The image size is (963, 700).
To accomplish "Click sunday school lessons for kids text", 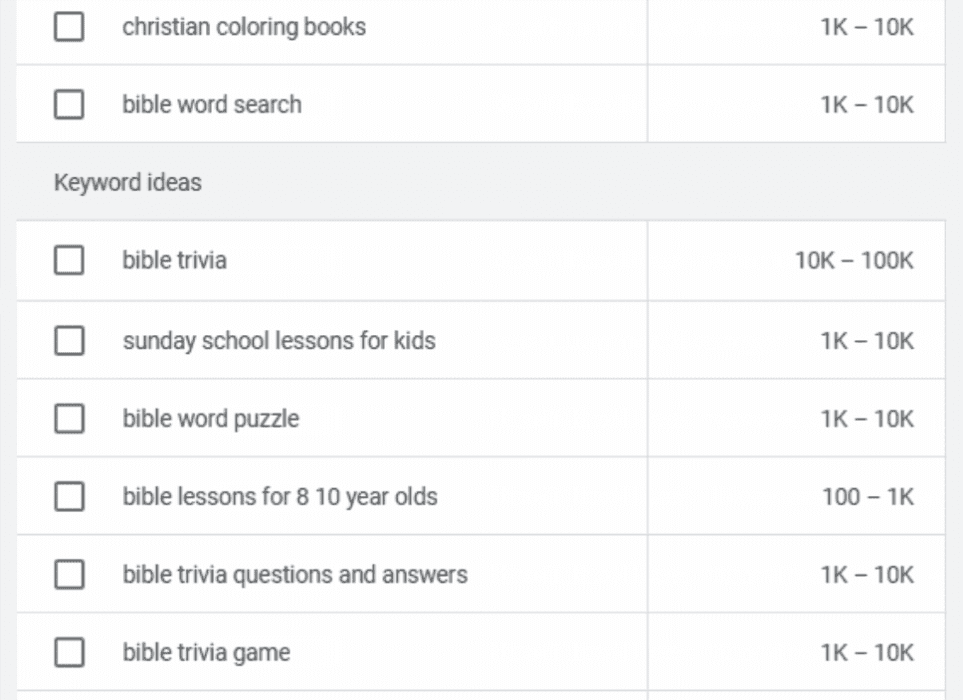I will click(279, 341).
